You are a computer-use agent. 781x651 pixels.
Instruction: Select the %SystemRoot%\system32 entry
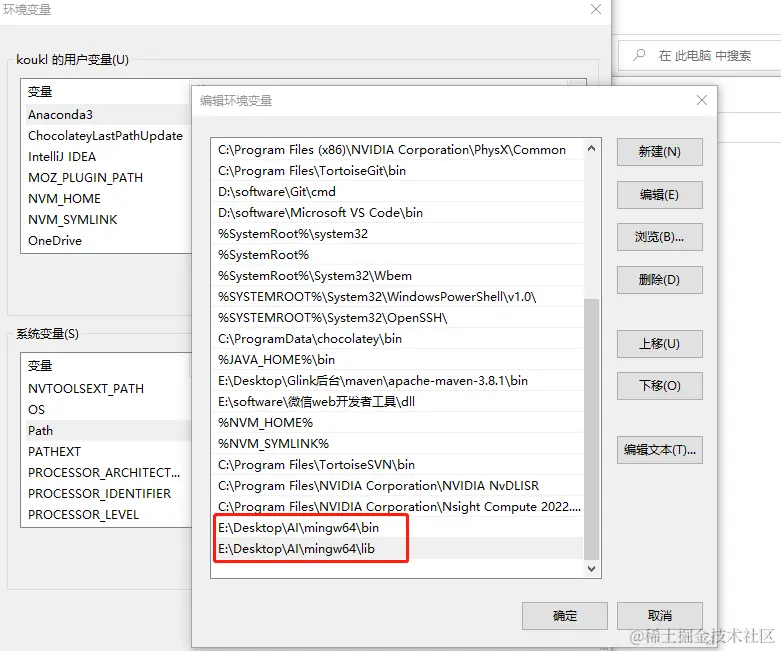[x=397, y=234]
